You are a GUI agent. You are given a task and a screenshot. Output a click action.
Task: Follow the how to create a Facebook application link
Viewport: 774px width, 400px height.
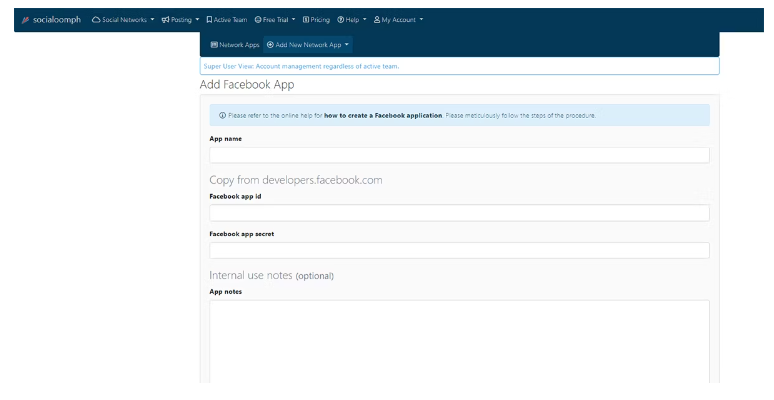coord(383,116)
